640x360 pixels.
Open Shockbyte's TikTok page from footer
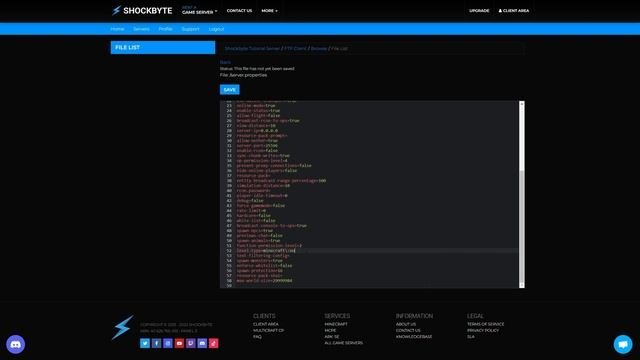213,343
